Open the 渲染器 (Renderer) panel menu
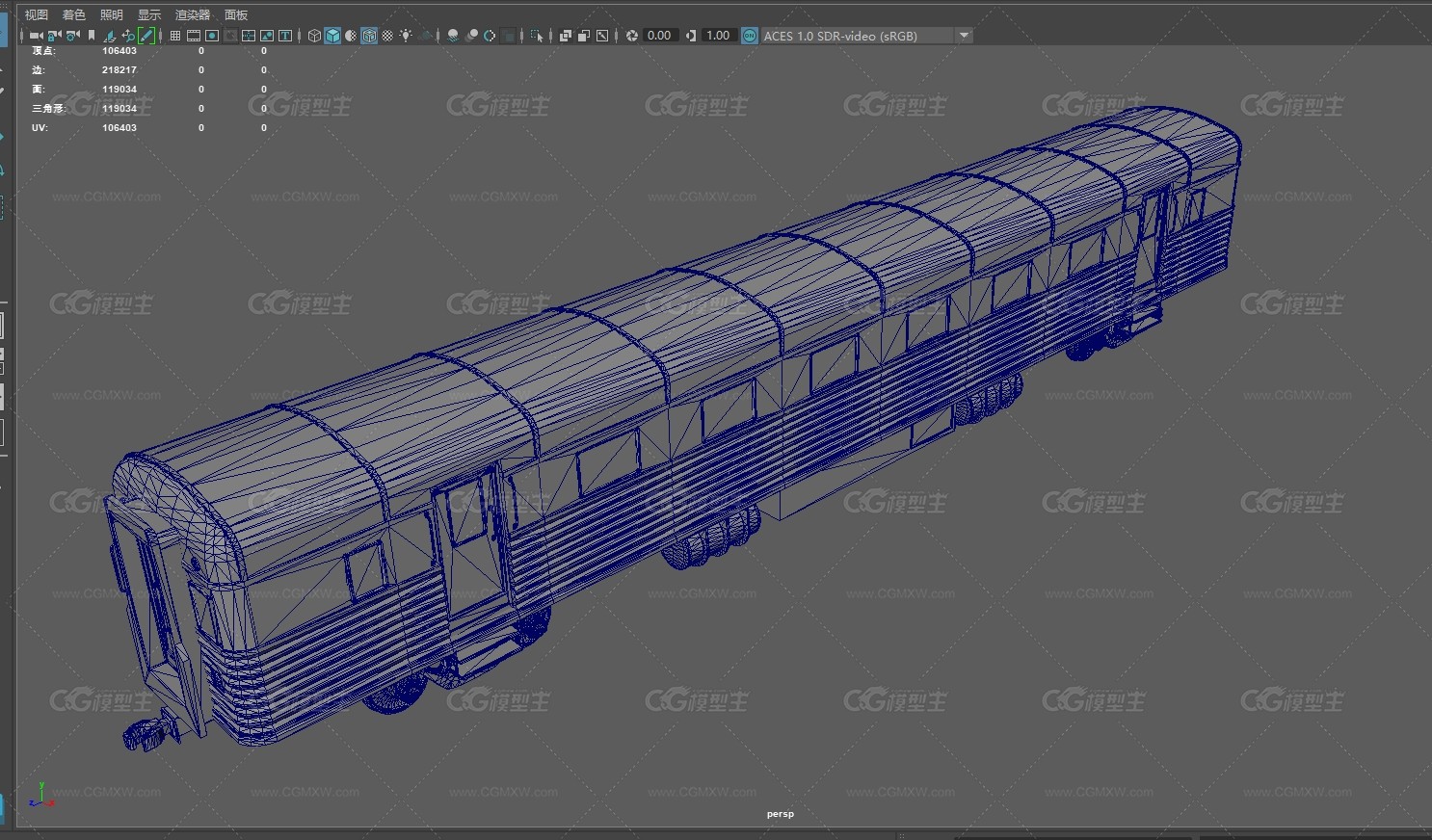Viewport: 1432px width, 840px height. pyautogui.click(x=192, y=14)
